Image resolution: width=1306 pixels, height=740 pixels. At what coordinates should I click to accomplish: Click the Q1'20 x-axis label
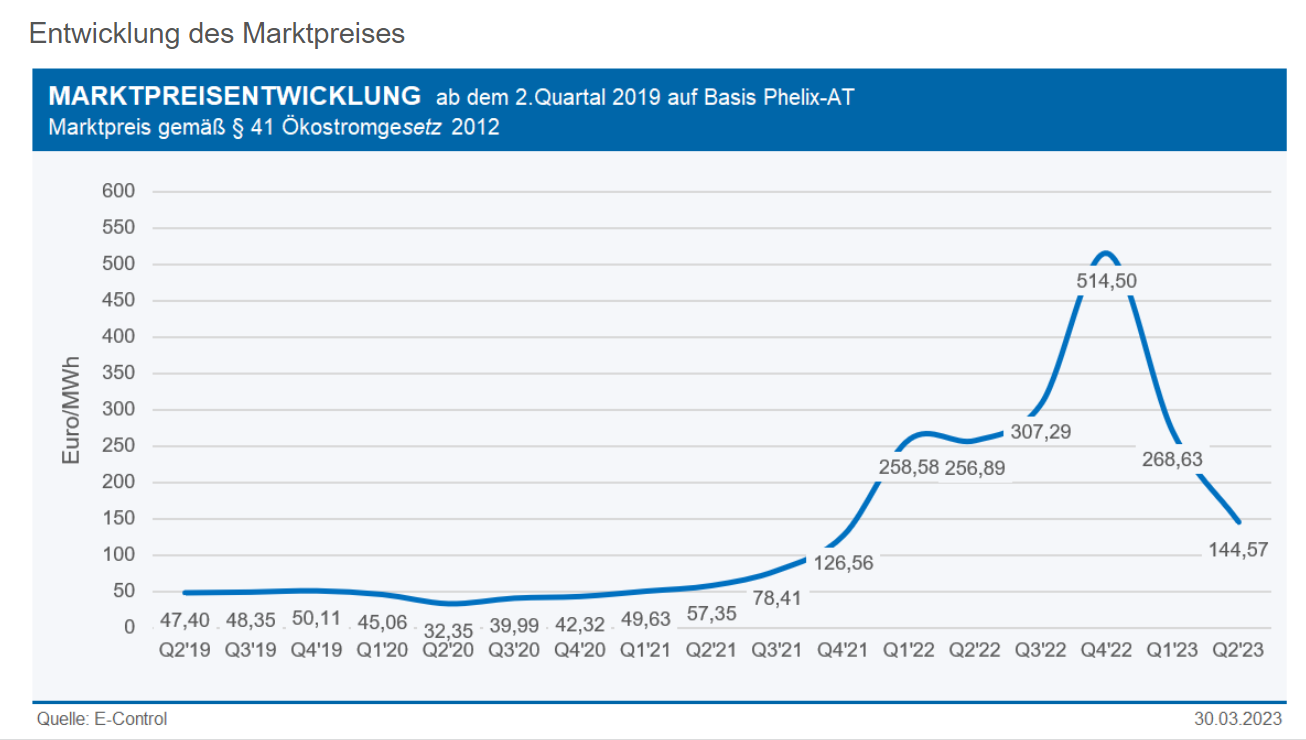tap(383, 650)
